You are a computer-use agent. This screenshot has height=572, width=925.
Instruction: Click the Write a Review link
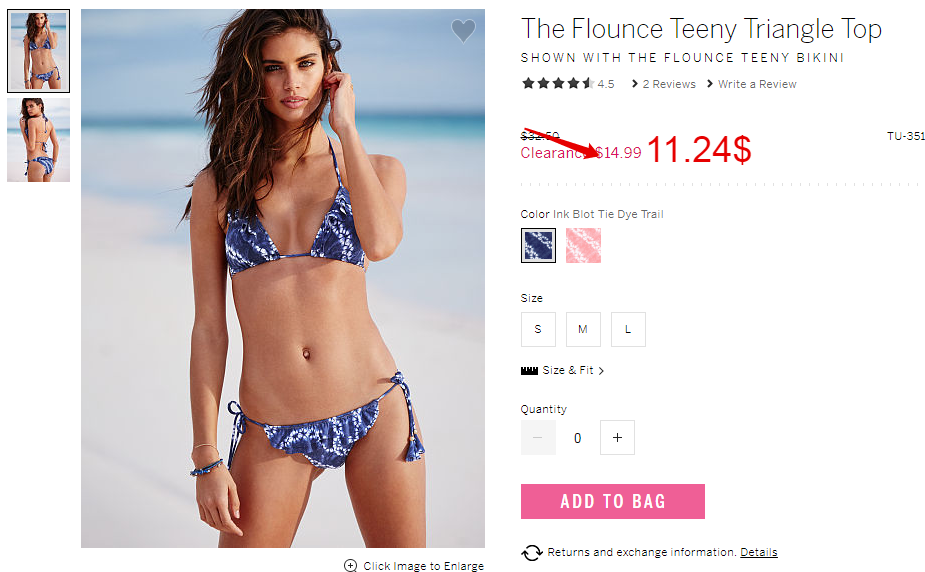(752, 84)
